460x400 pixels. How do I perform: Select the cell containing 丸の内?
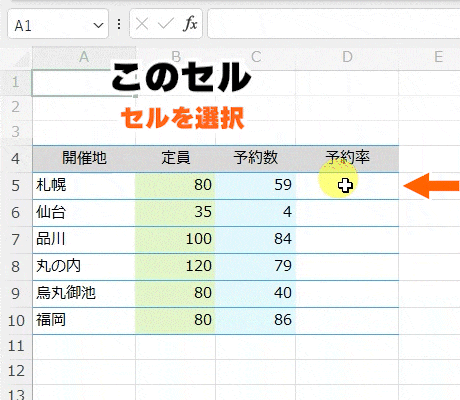84,267
